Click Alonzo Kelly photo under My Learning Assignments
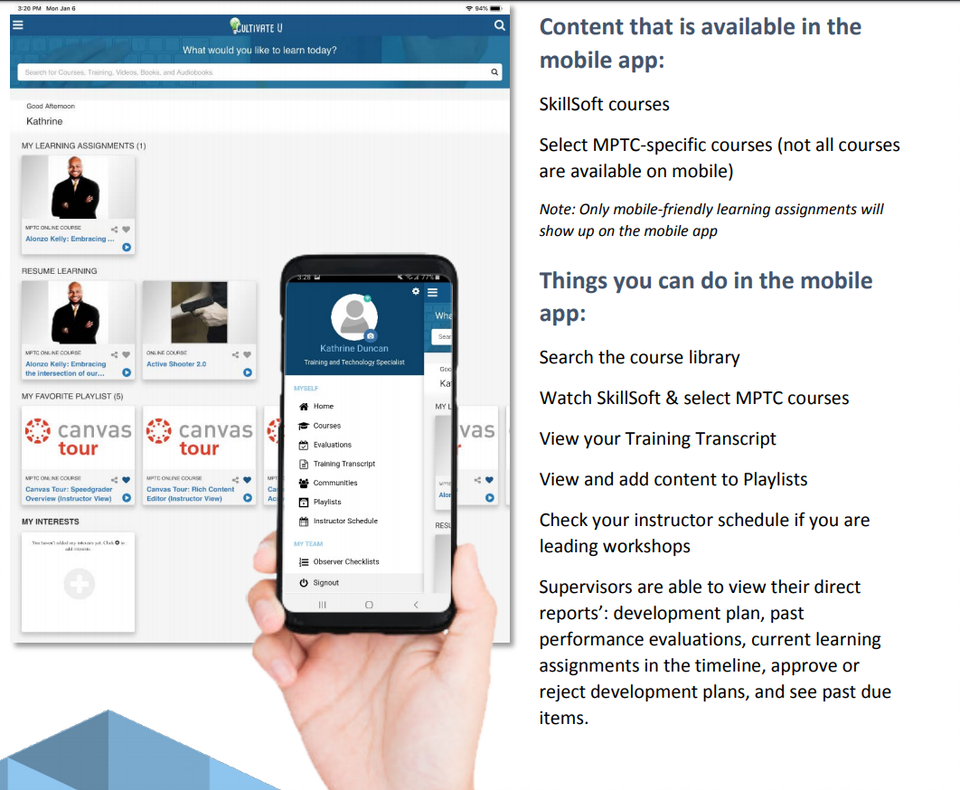The width and height of the screenshot is (960, 790). click(x=78, y=187)
